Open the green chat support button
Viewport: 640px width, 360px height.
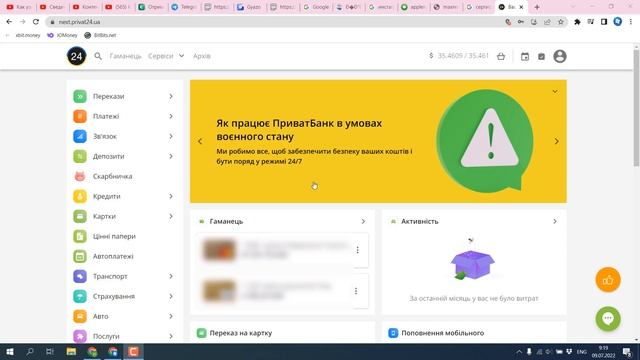pyautogui.click(x=608, y=319)
